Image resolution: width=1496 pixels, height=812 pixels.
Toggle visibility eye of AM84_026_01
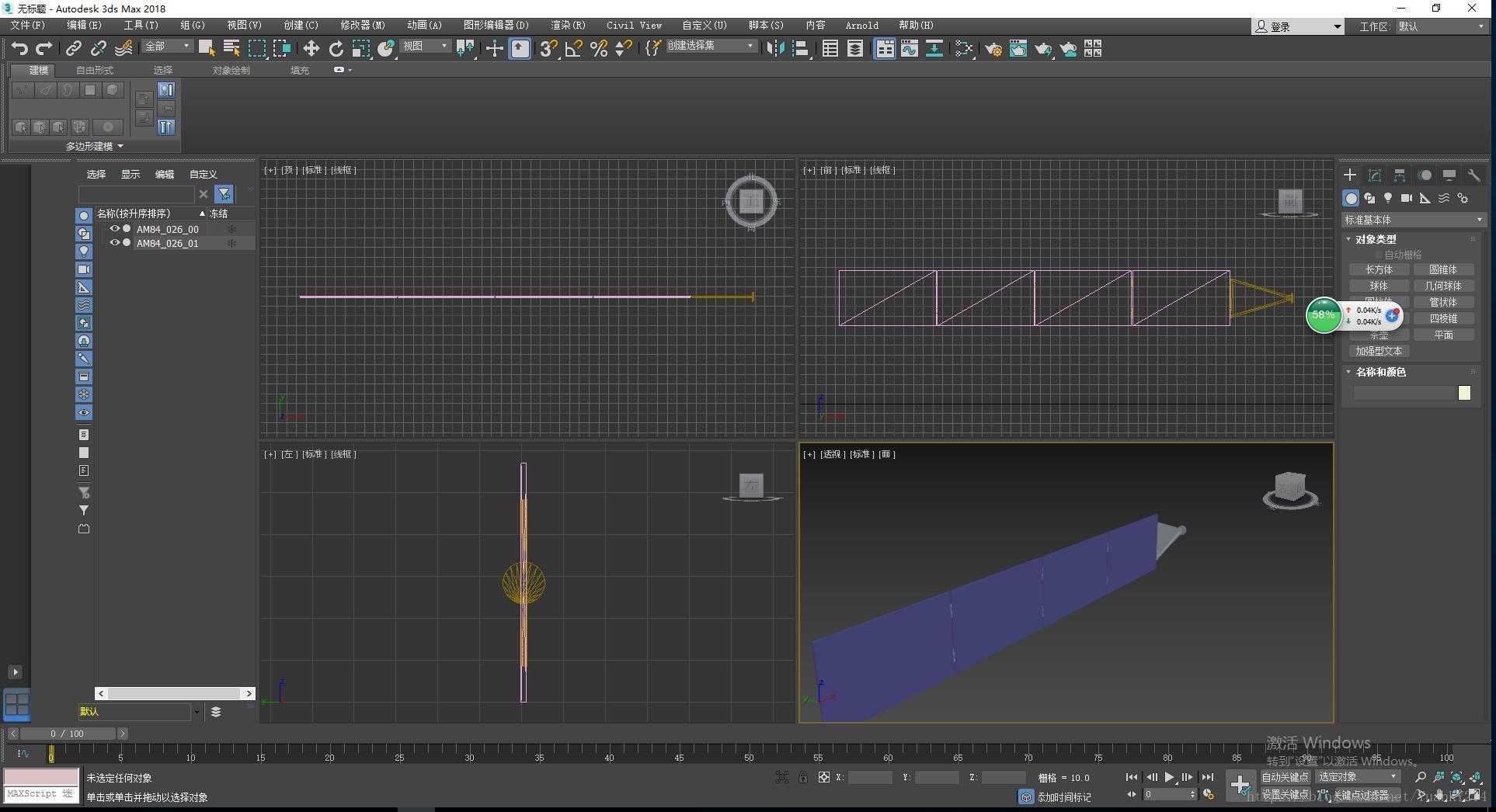pos(115,243)
